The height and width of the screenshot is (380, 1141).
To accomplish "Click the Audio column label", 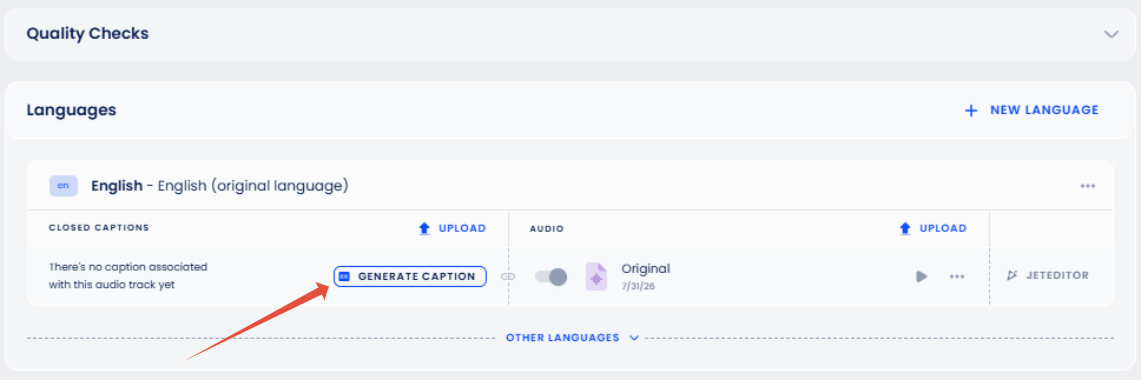I will point(546,229).
